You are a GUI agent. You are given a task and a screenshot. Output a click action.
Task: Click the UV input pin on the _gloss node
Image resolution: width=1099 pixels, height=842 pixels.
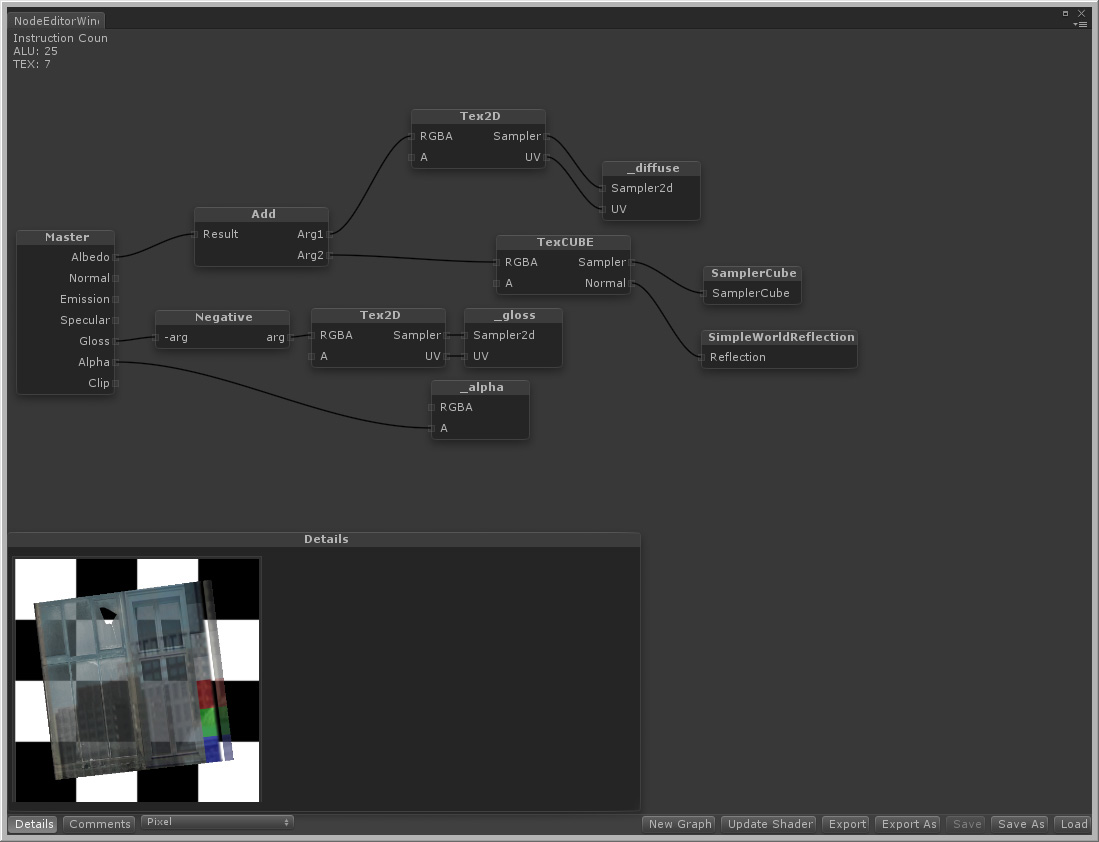466,356
